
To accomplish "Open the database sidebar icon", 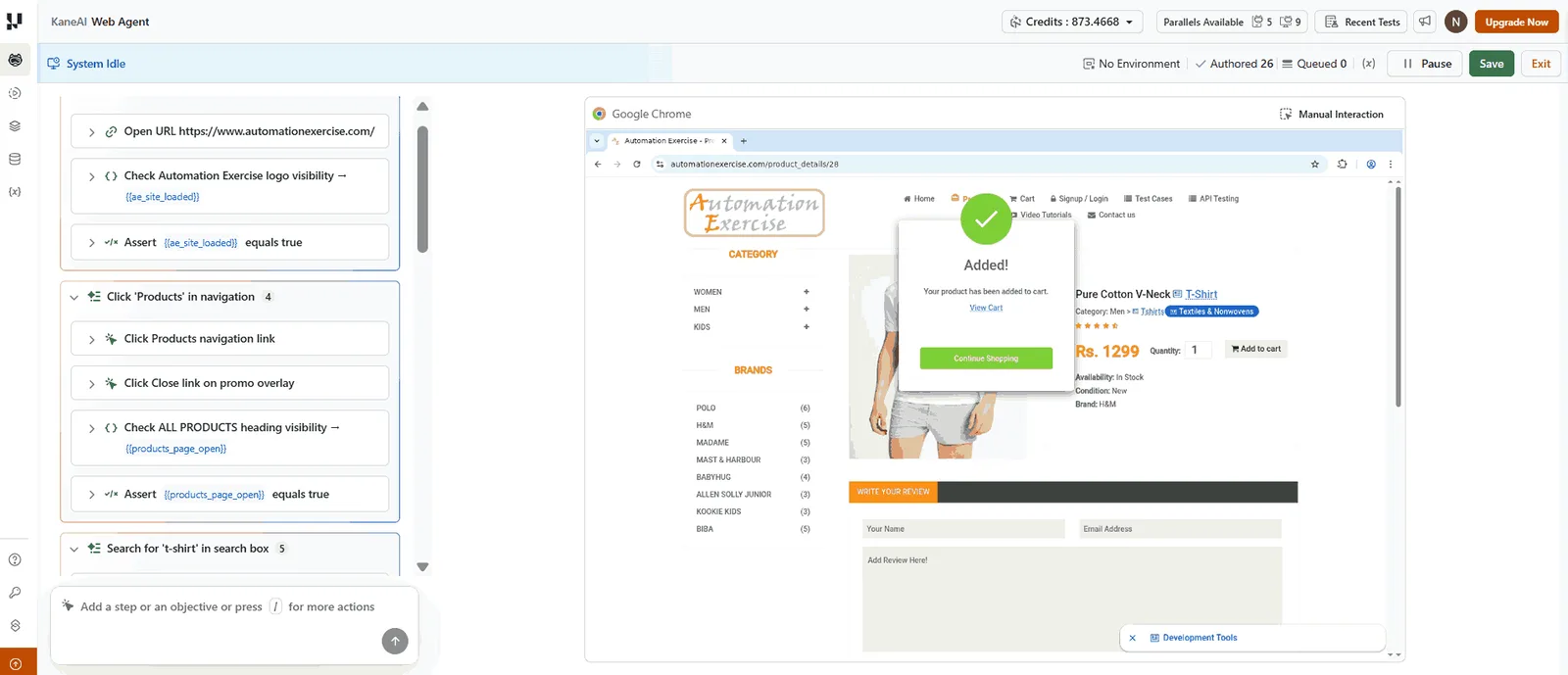I will pyautogui.click(x=15, y=159).
